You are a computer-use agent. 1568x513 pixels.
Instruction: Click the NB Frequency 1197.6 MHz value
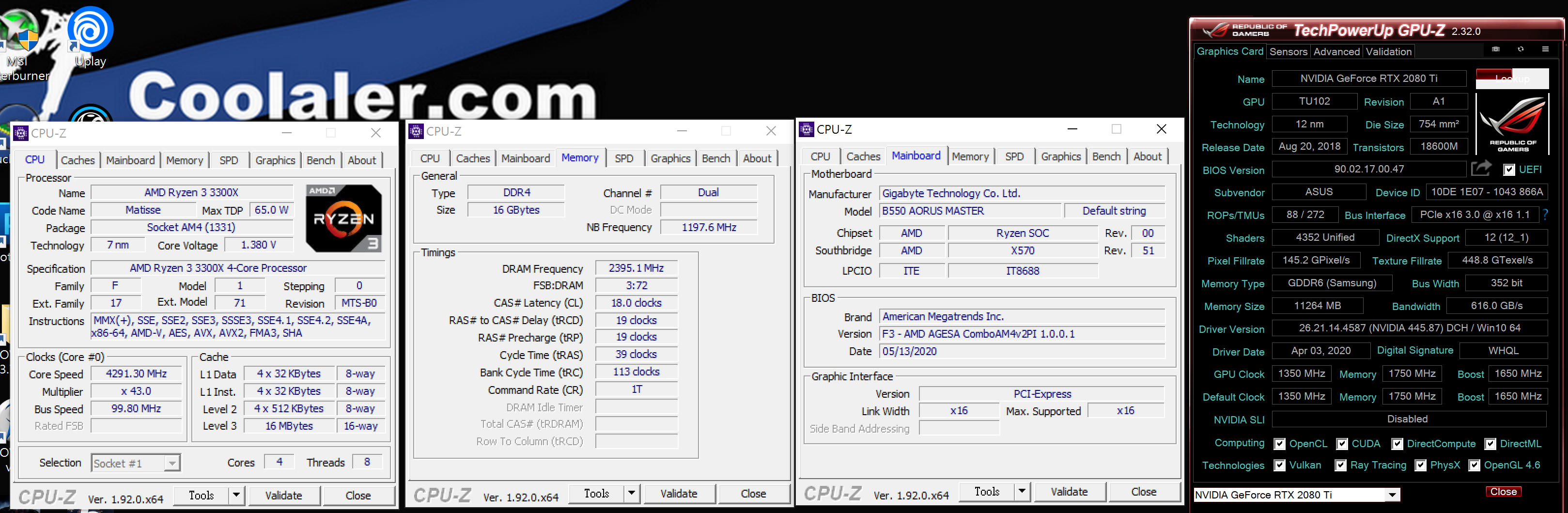pos(709,228)
